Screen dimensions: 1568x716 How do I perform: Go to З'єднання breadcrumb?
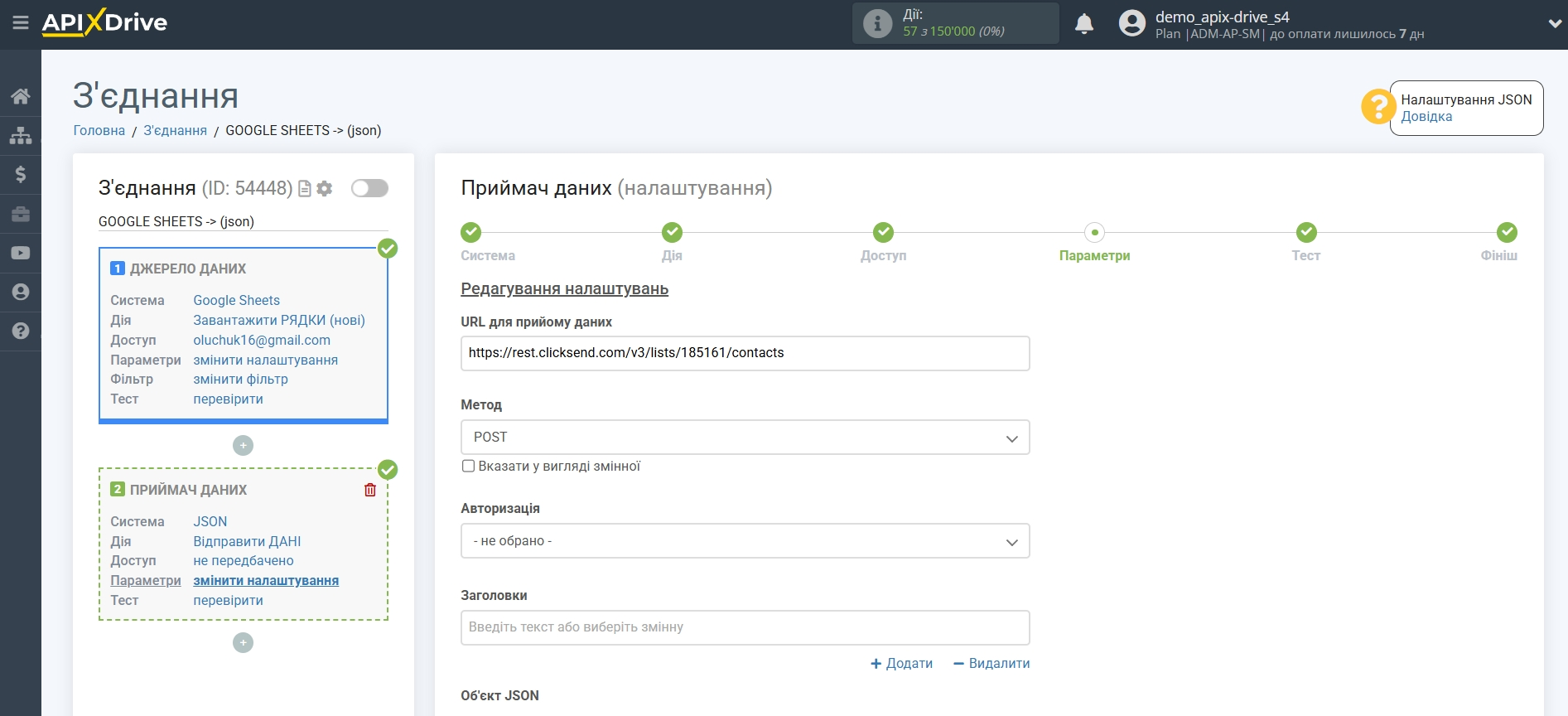[x=176, y=130]
